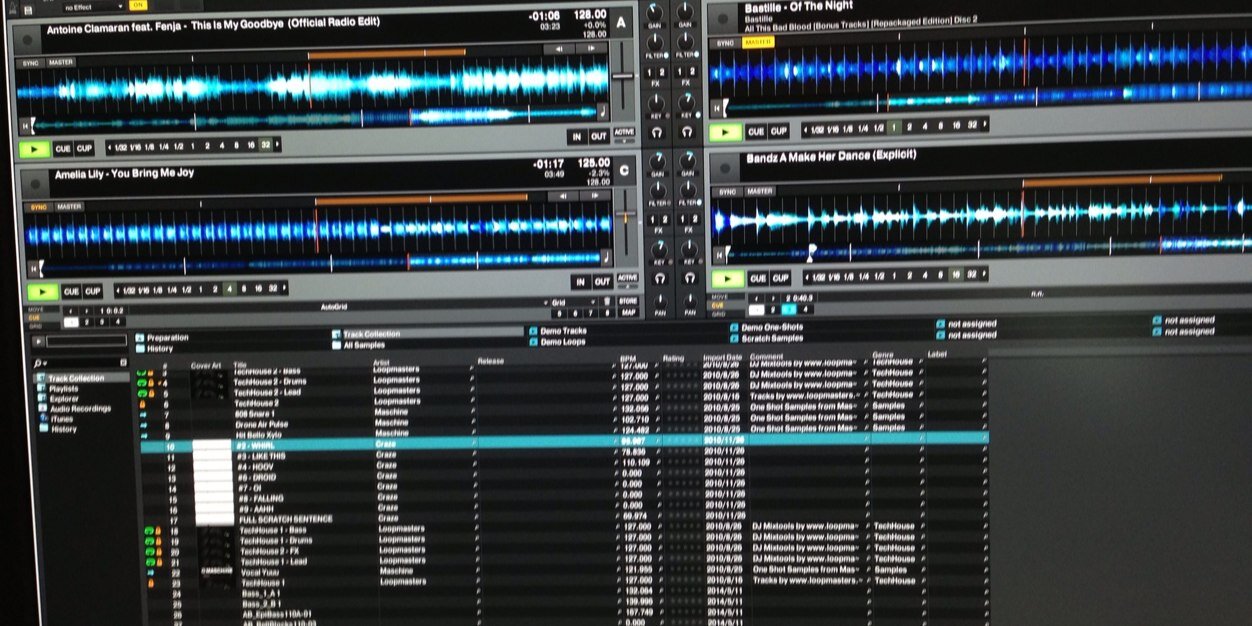Skip to track start on deck A
This screenshot has height=626, width=1252.
click(24, 126)
